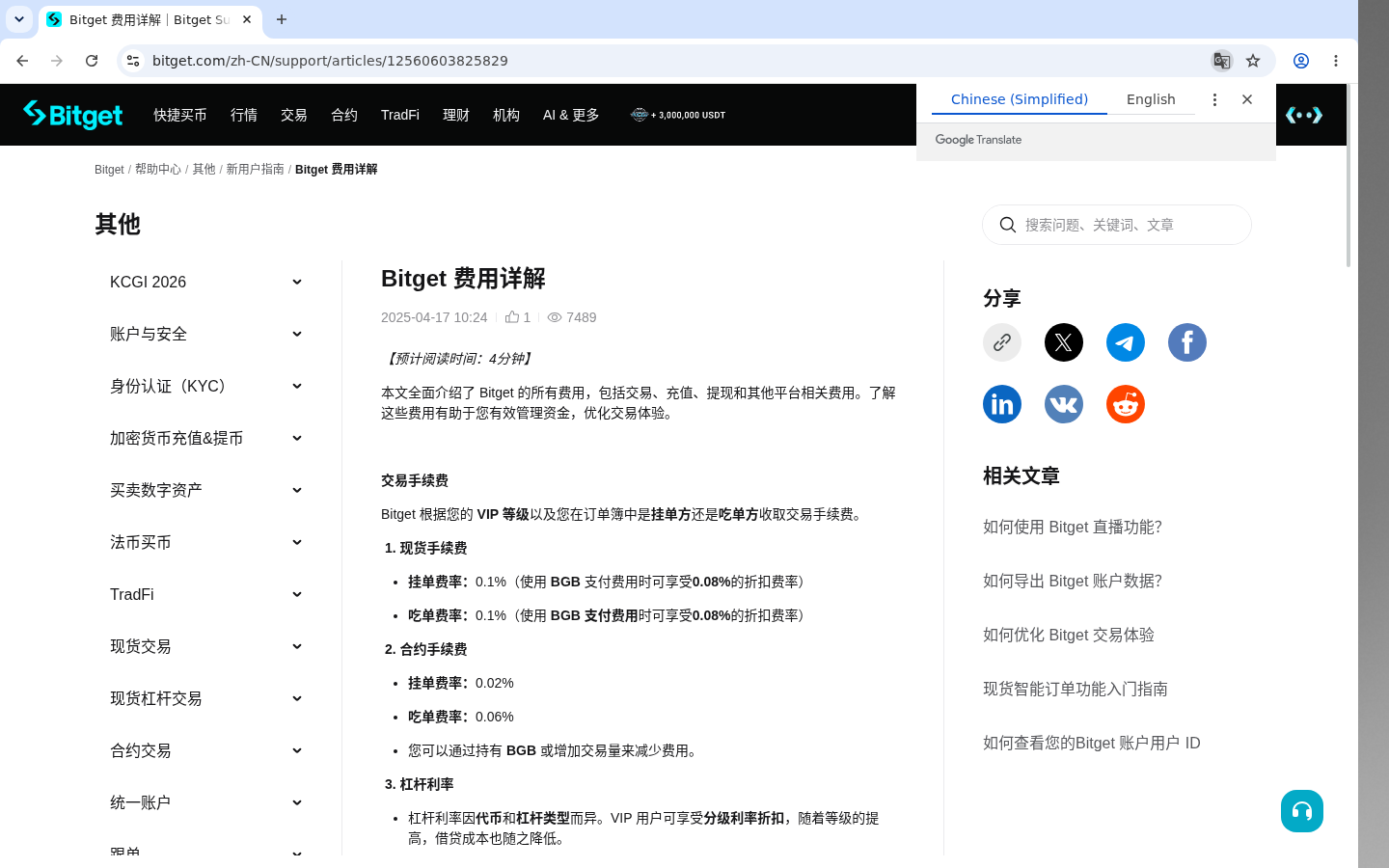The image size is (1389, 868).
Task: Expand 买卖数字资产 section
Action: point(206,490)
